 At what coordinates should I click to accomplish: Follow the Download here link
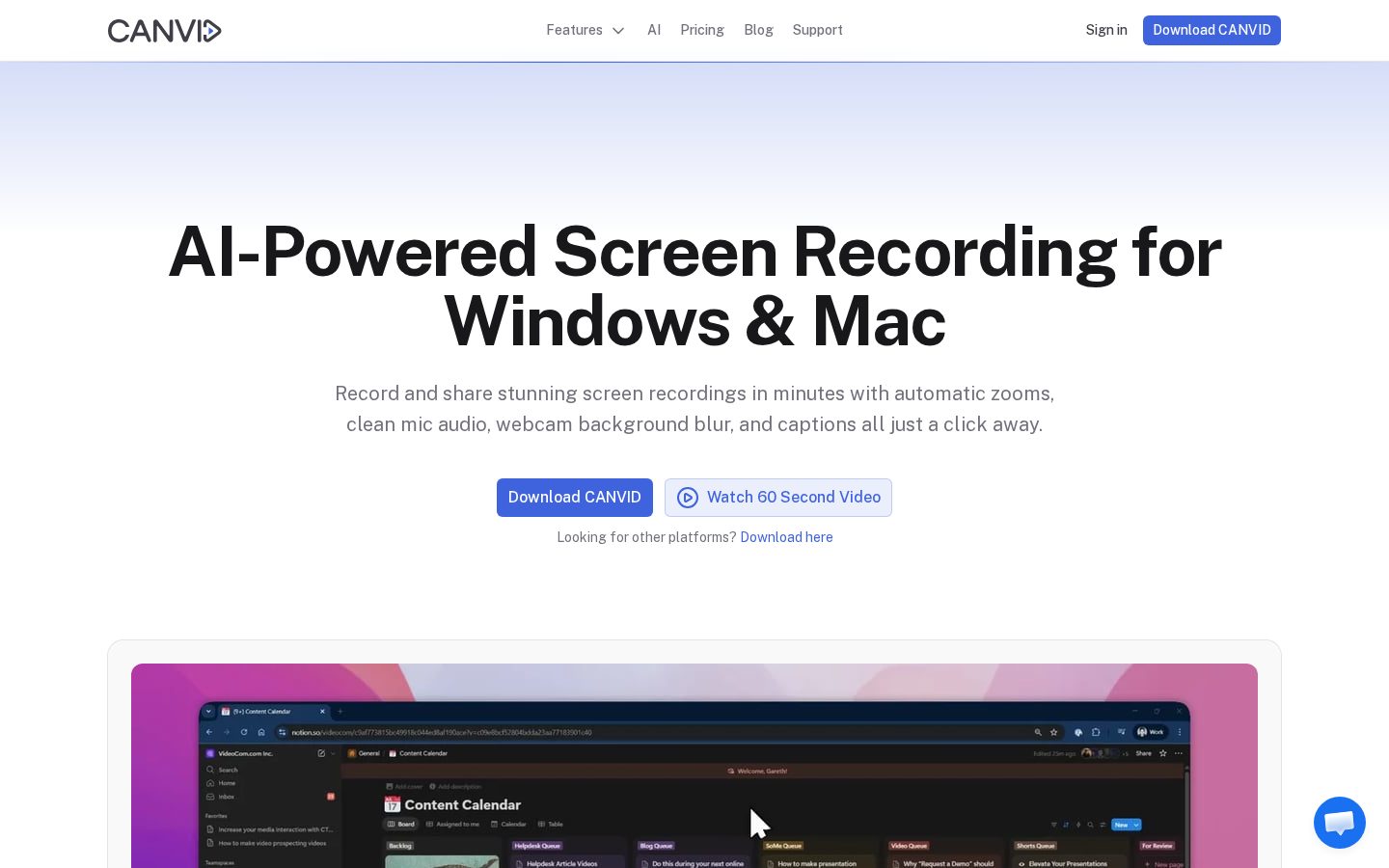pyautogui.click(x=786, y=537)
